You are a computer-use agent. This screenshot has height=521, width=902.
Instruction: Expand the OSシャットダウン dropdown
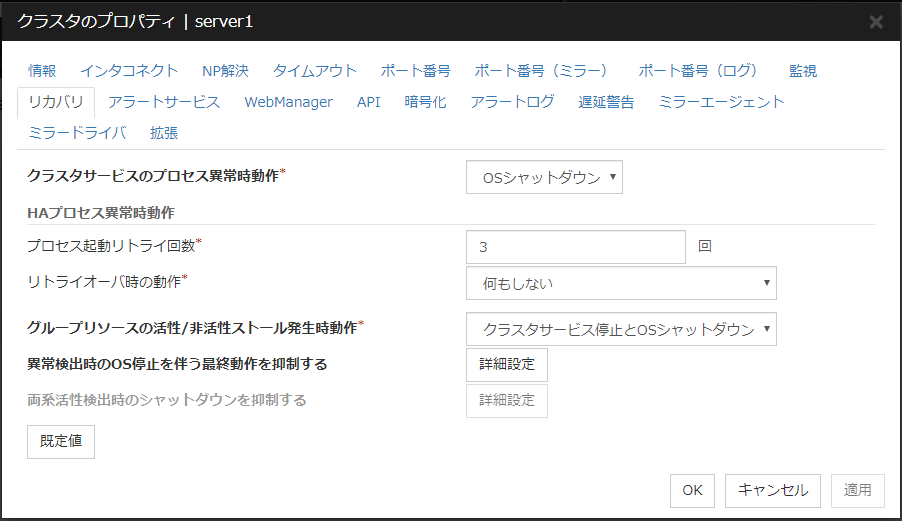pyautogui.click(x=544, y=178)
